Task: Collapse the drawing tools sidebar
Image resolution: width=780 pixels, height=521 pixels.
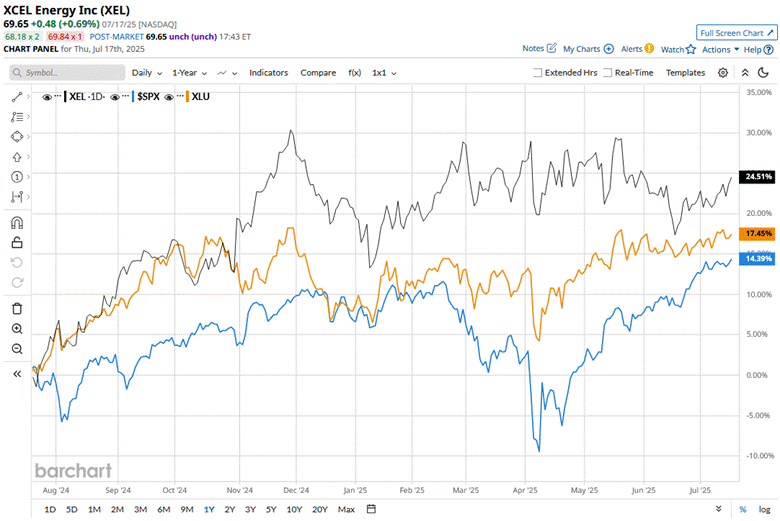Action: pyautogui.click(x=17, y=374)
